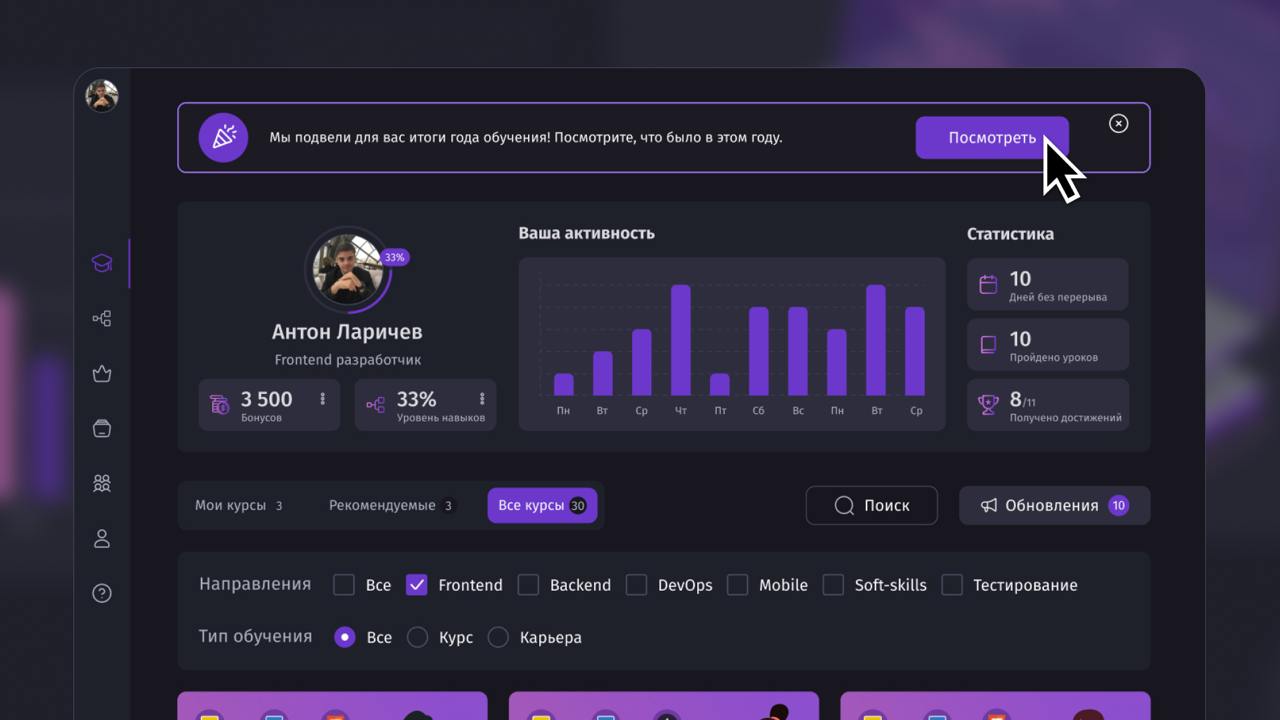The width and height of the screenshot is (1280, 720).
Task: Open the community people icon in sidebar
Action: coord(101,484)
